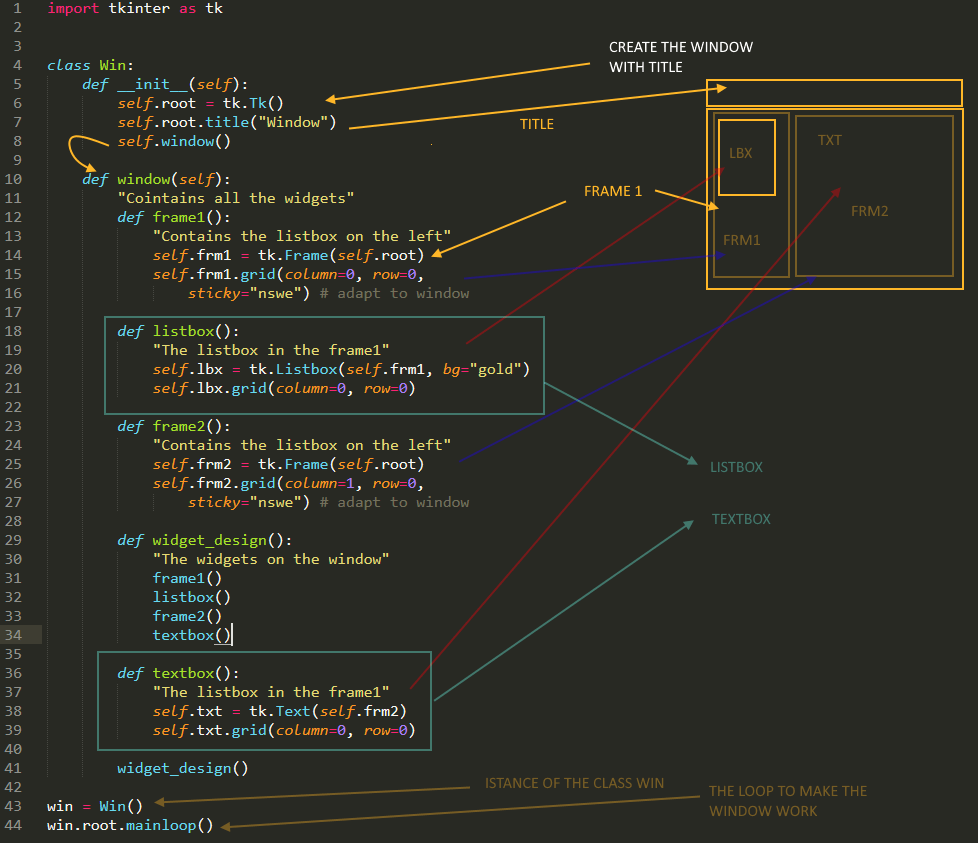Click the win = Win() statement
This screenshot has width=978, height=843.
click(94, 806)
